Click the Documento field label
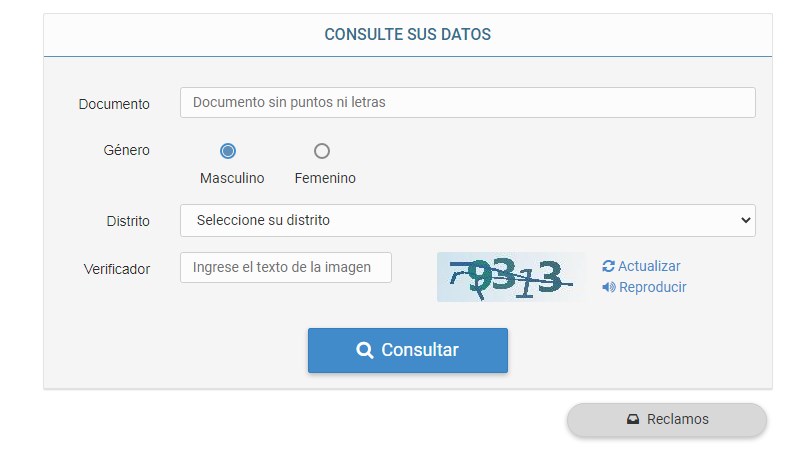Screen dimensions: 808x456 (114, 104)
